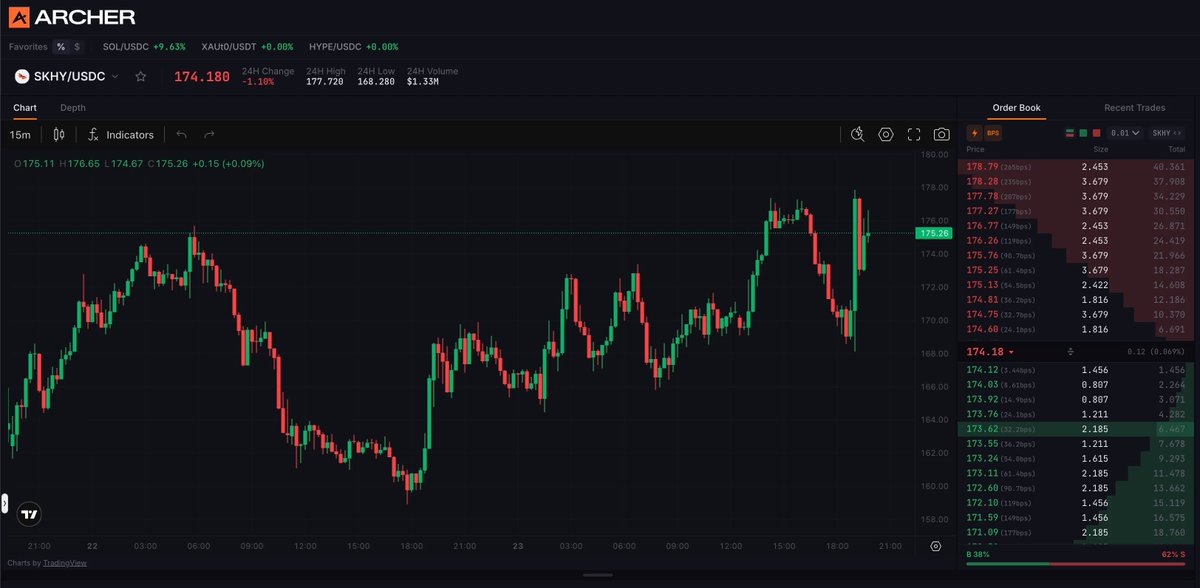Click the redo arrow in chart toolbar
This screenshot has width=1200, height=588.
pyautogui.click(x=209, y=134)
